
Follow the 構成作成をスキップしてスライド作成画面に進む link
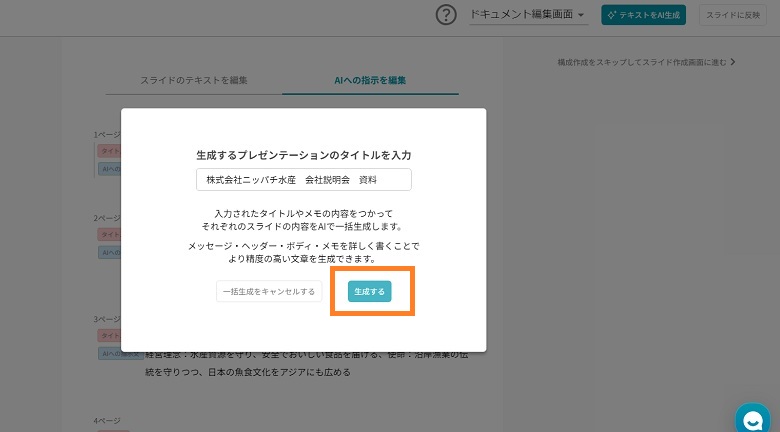click(x=646, y=62)
